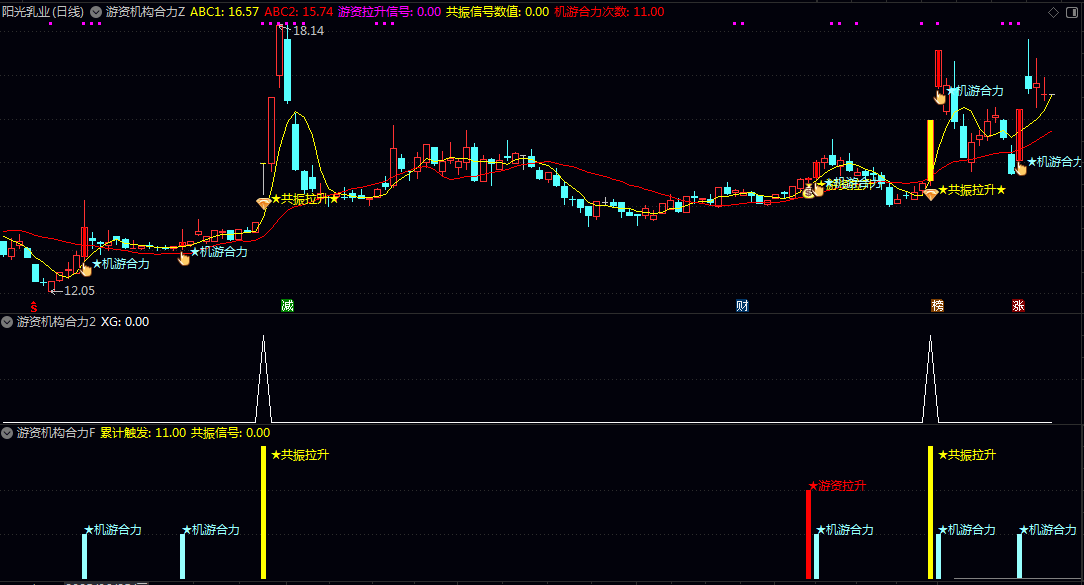
Task: Expand the 游资机构合力2 indicator menu arrow
Action: point(7,322)
